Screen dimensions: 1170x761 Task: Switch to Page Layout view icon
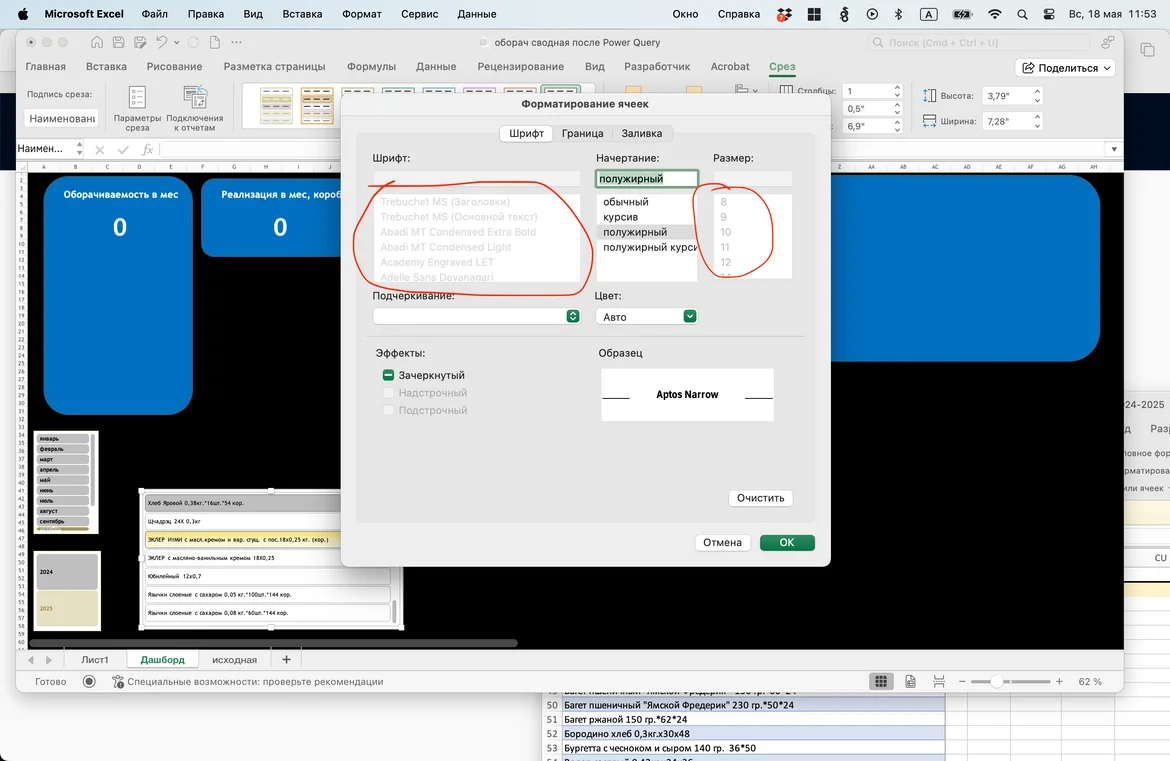[x=910, y=681]
